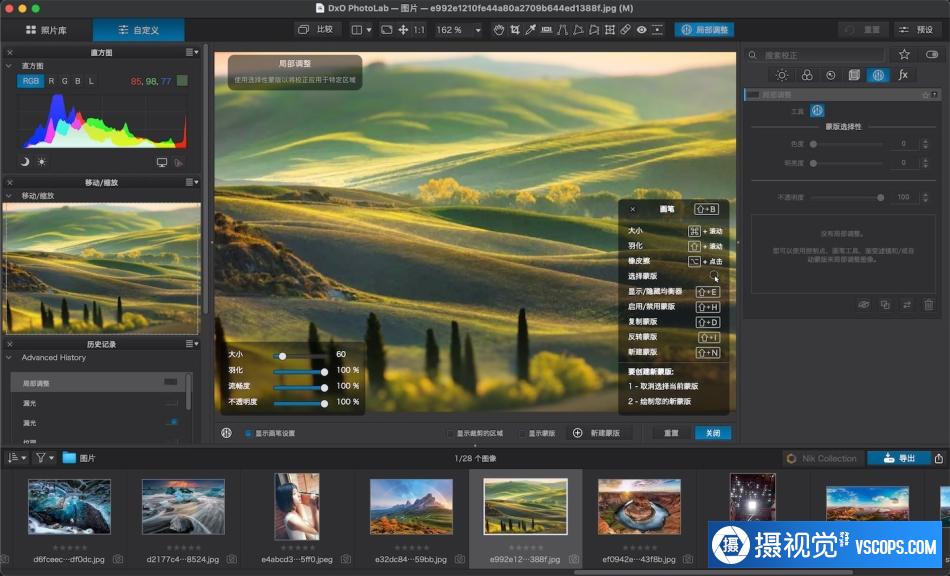Click the fit-to-screen zoom icon

click(x=386, y=30)
